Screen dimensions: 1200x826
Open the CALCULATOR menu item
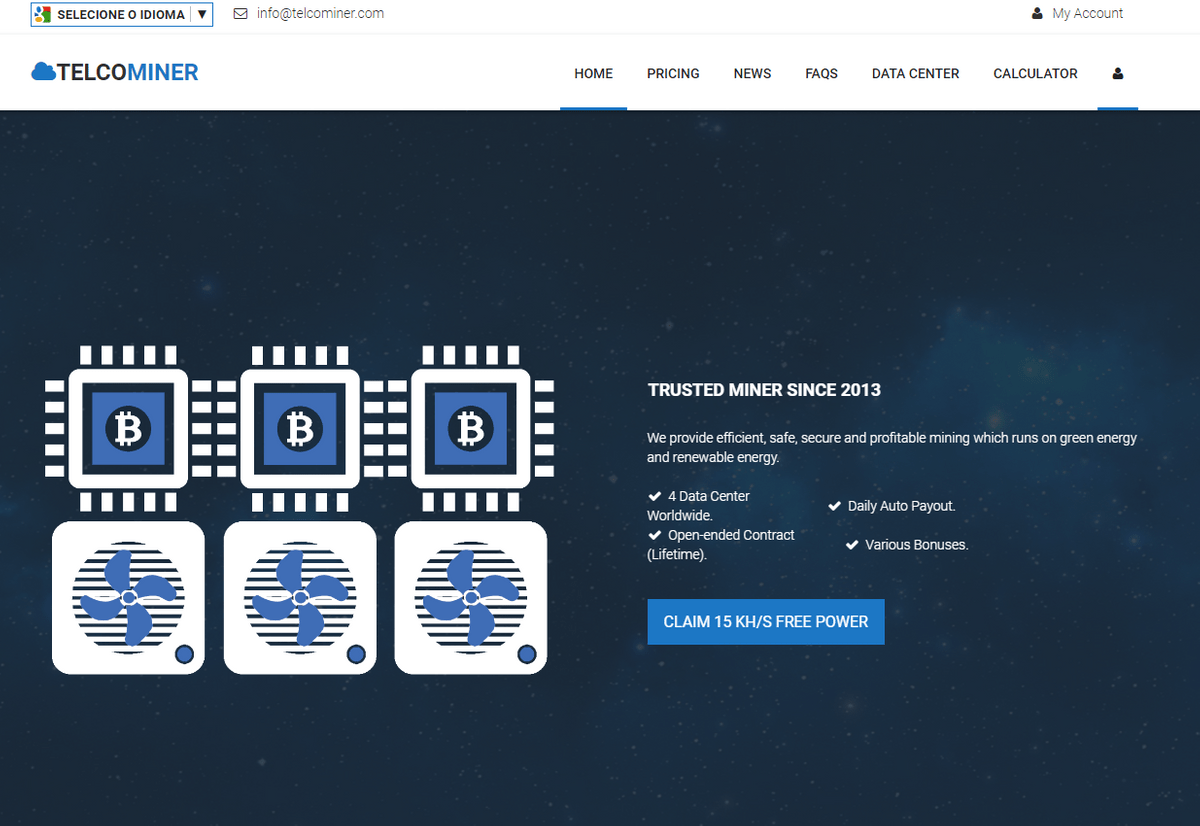click(1035, 73)
